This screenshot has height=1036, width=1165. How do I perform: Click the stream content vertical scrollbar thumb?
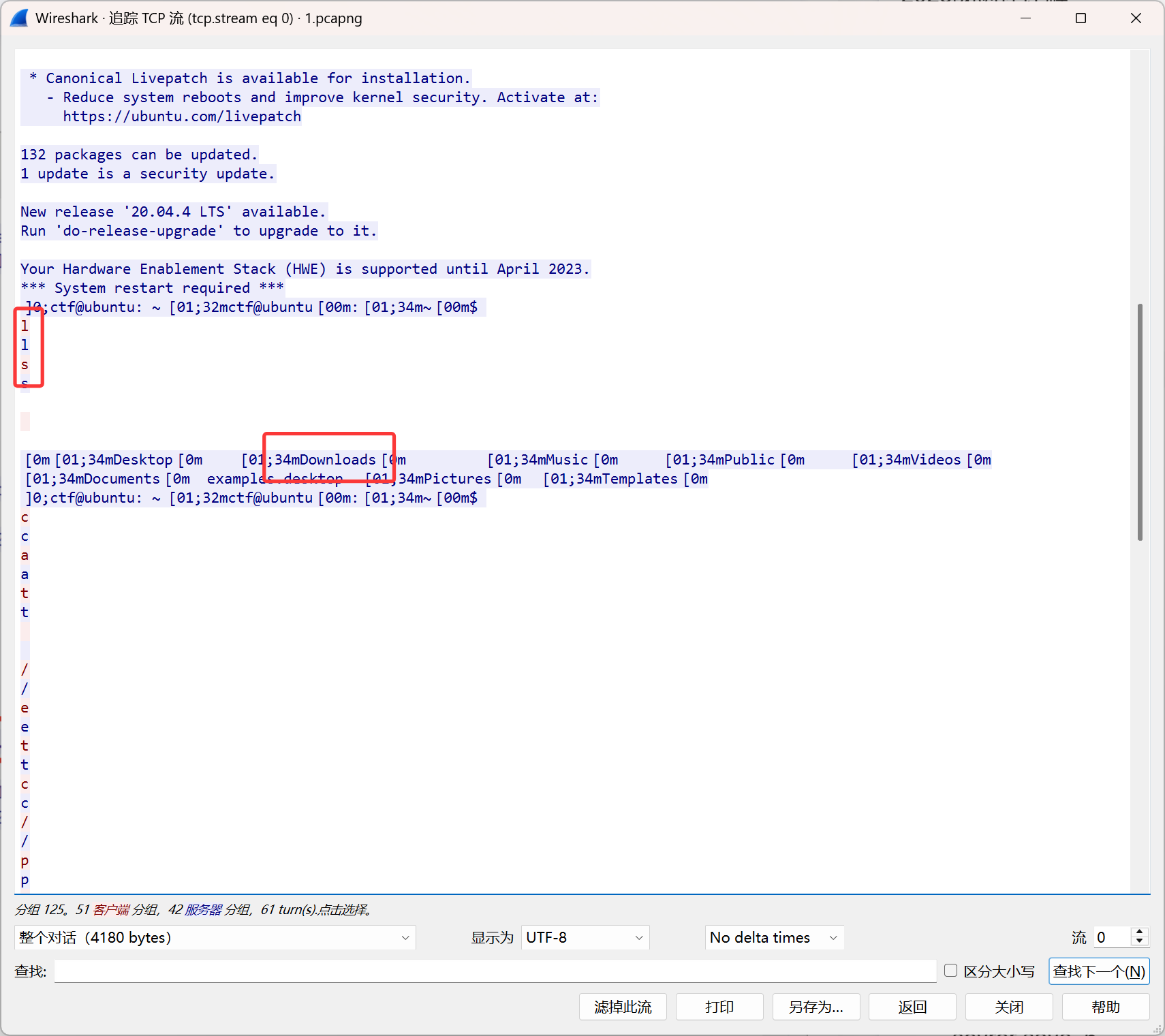pos(1140,422)
